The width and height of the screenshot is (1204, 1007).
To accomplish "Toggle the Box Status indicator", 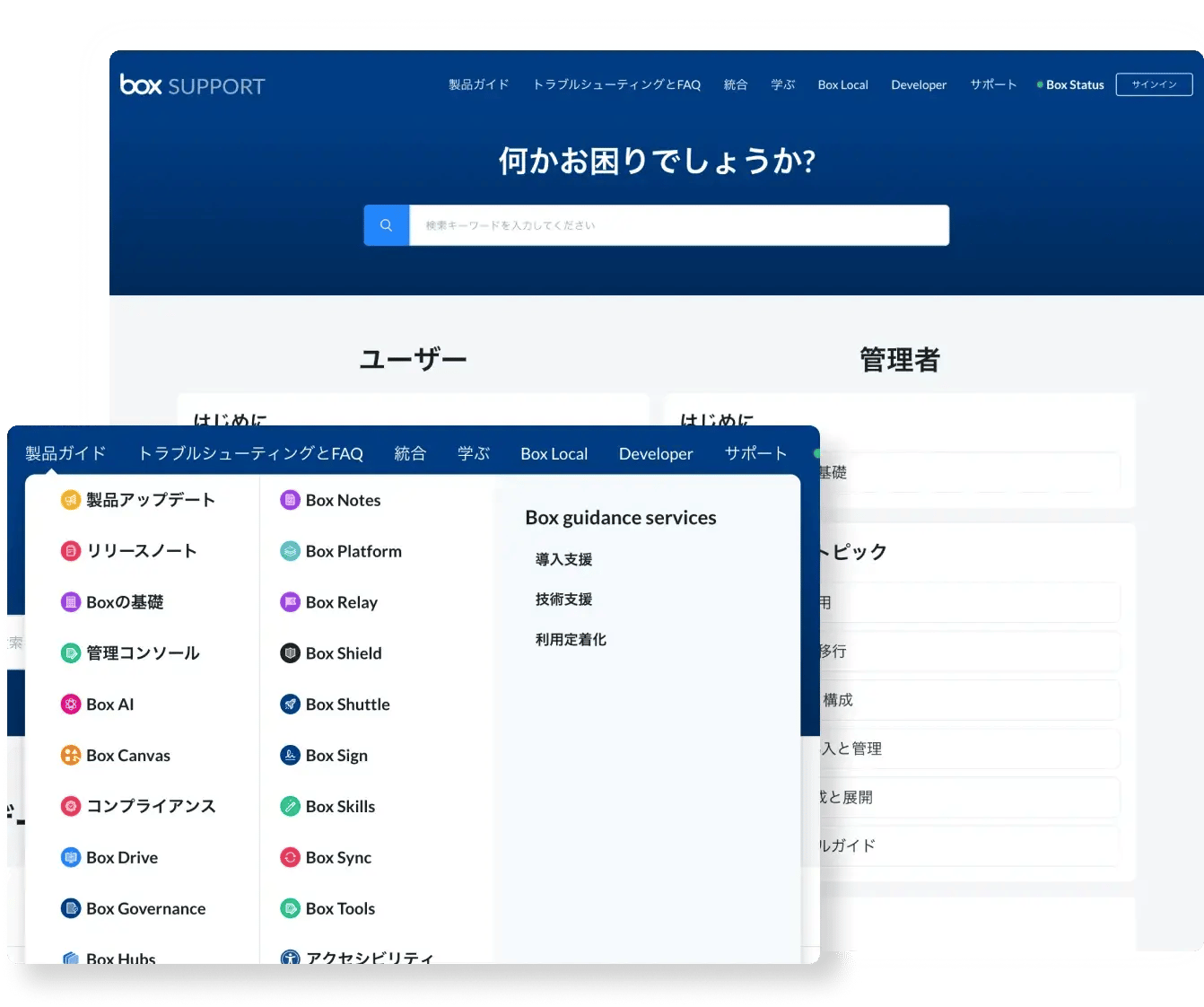I will click(1070, 84).
